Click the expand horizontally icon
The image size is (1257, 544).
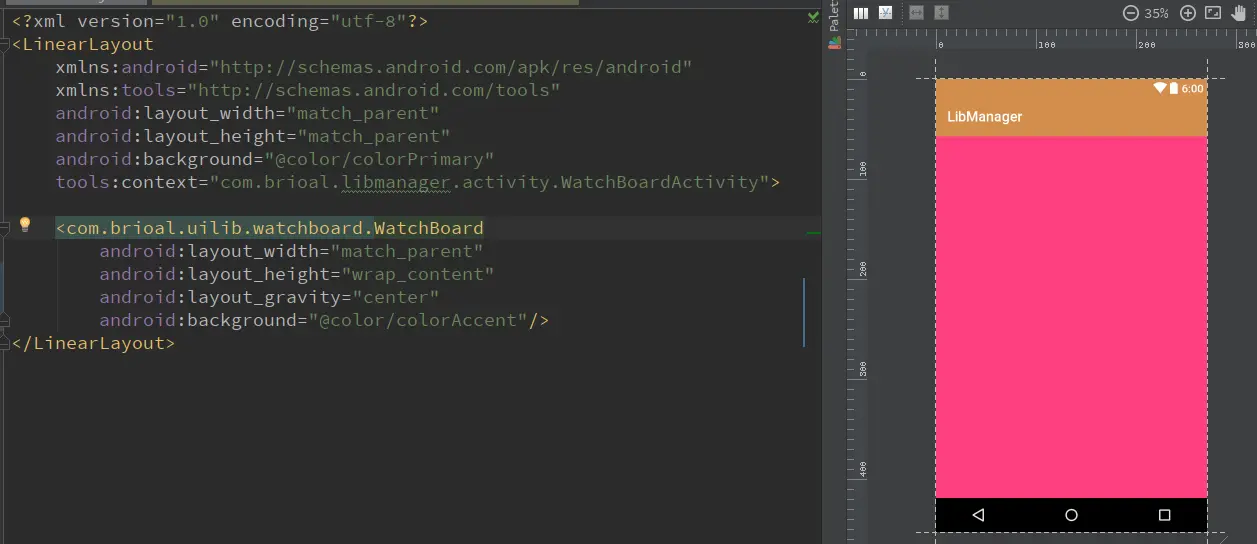coord(916,13)
